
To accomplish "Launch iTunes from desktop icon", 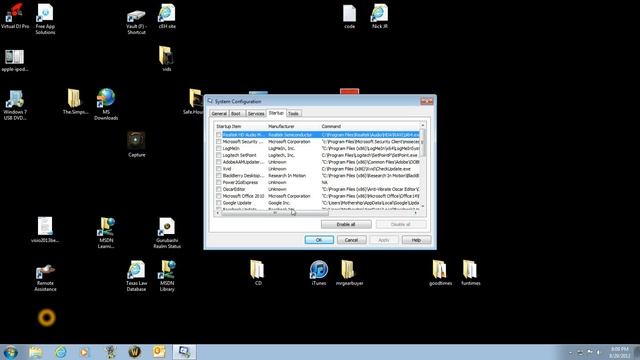I will [x=319, y=272].
